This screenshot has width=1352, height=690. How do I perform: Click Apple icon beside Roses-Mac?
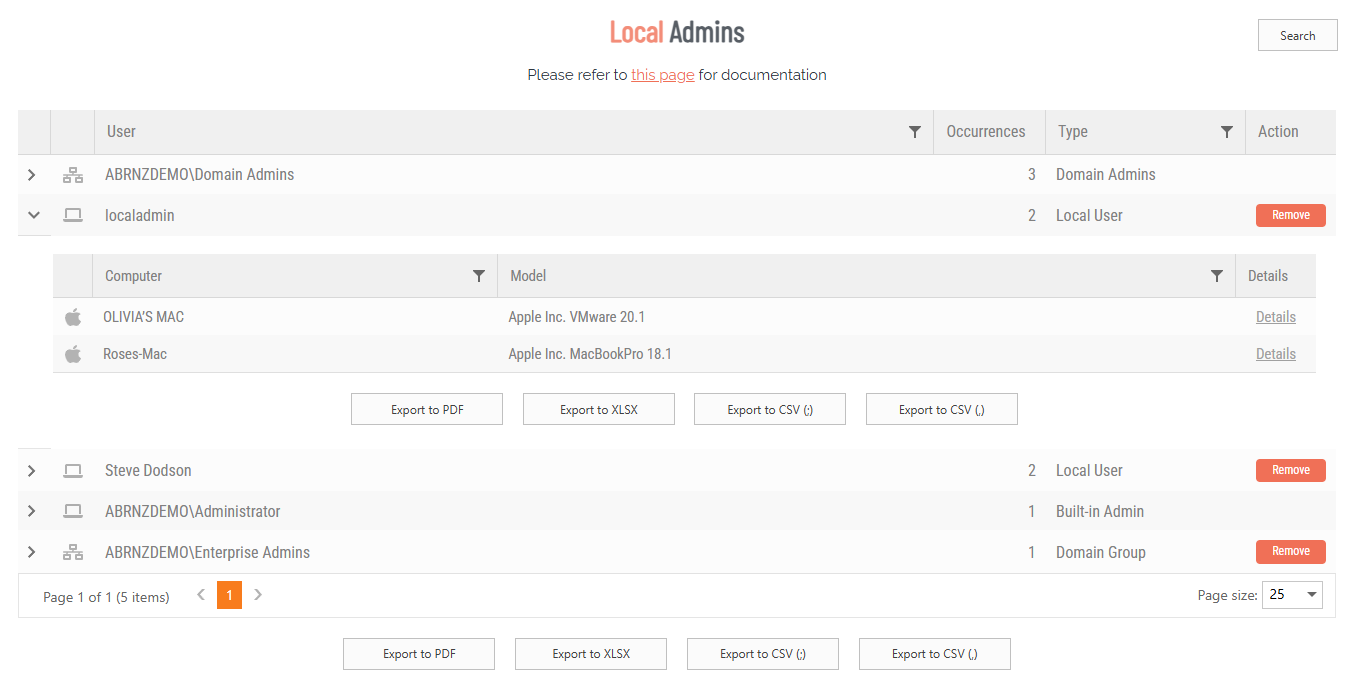73,354
